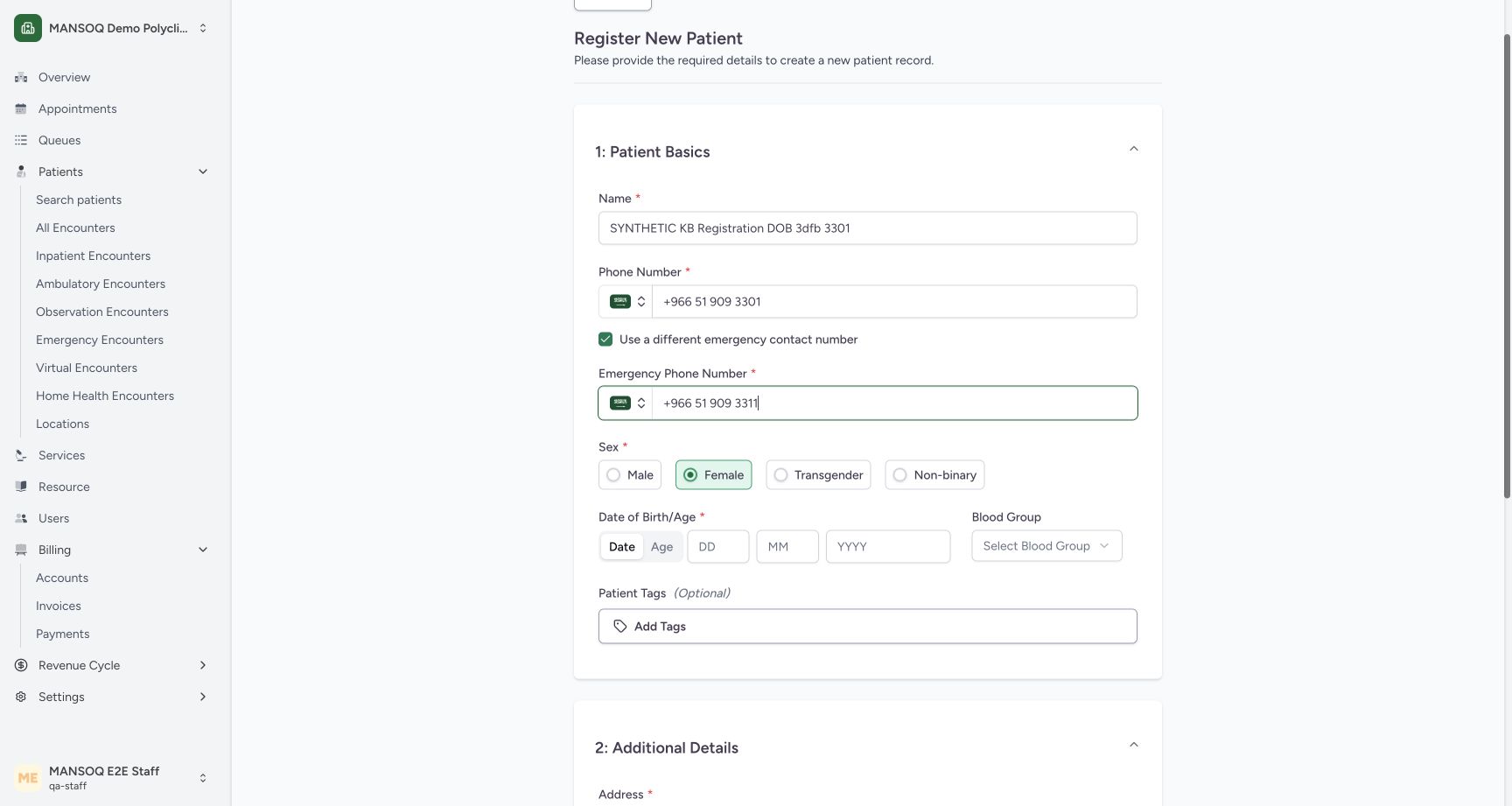Select Transgender sex option
1512x806 pixels.
(x=818, y=475)
